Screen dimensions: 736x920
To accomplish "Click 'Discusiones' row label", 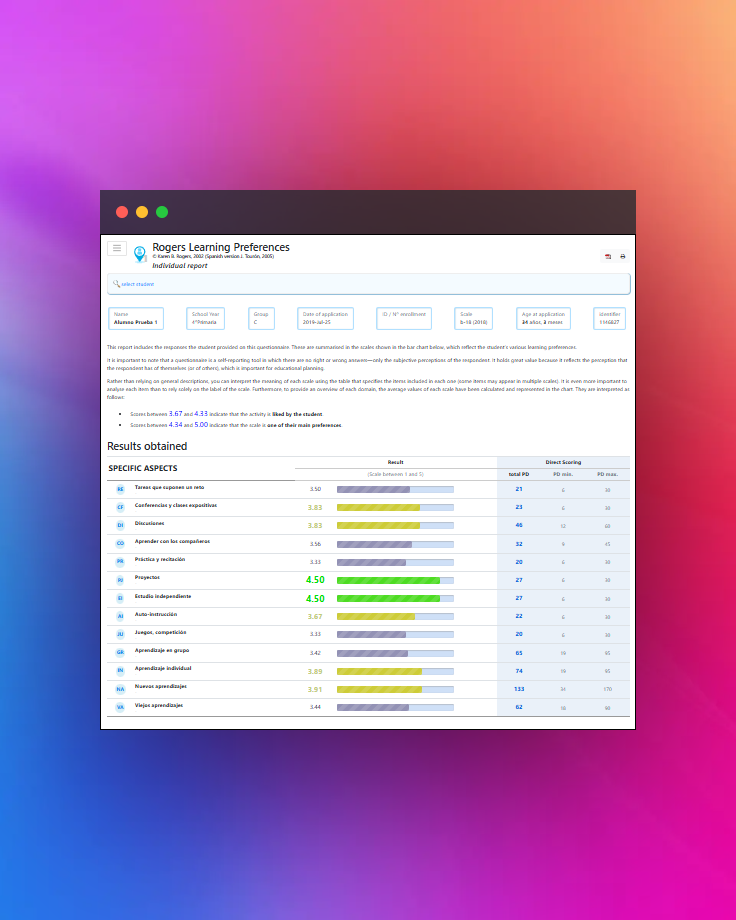I will [150, 523].
